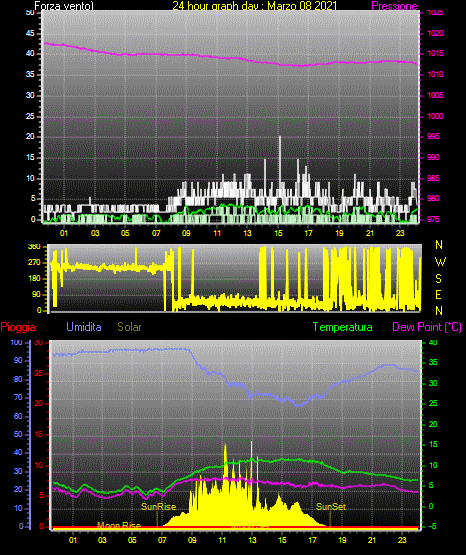Select the Dew Point (°C) label
The image size is (466, 555).
click(427, 327)
